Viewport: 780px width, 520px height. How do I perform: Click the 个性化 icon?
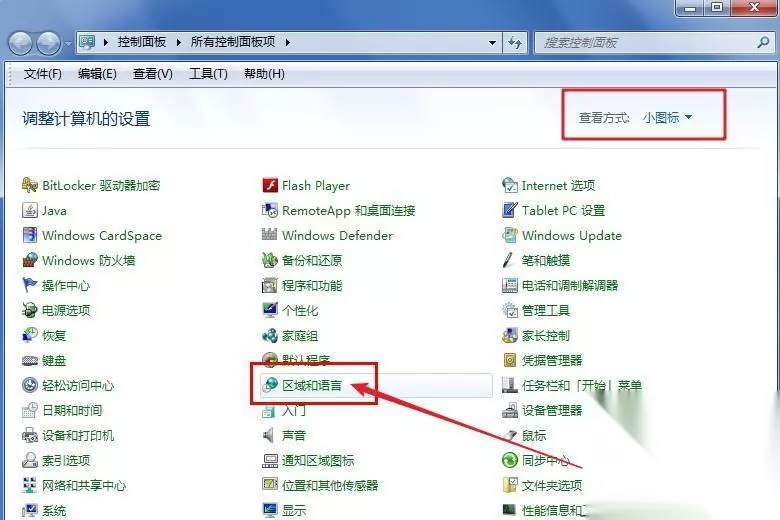(270, 310)
